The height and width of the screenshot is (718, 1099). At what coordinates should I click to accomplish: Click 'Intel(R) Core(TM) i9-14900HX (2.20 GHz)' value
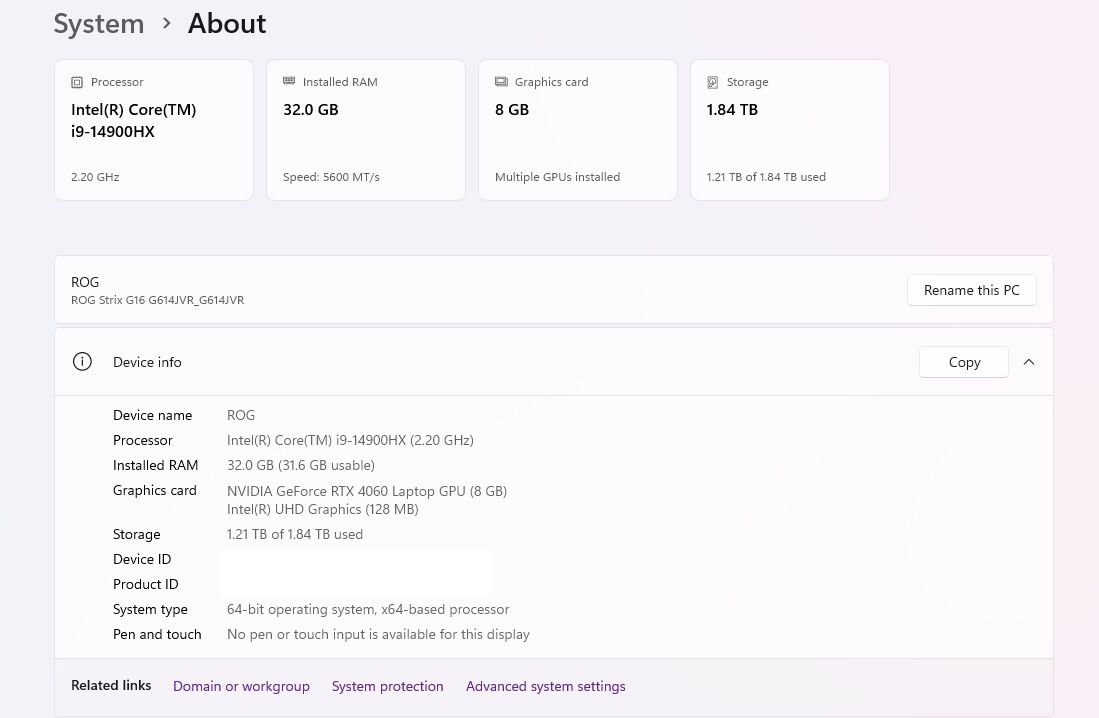coord(350,440)
